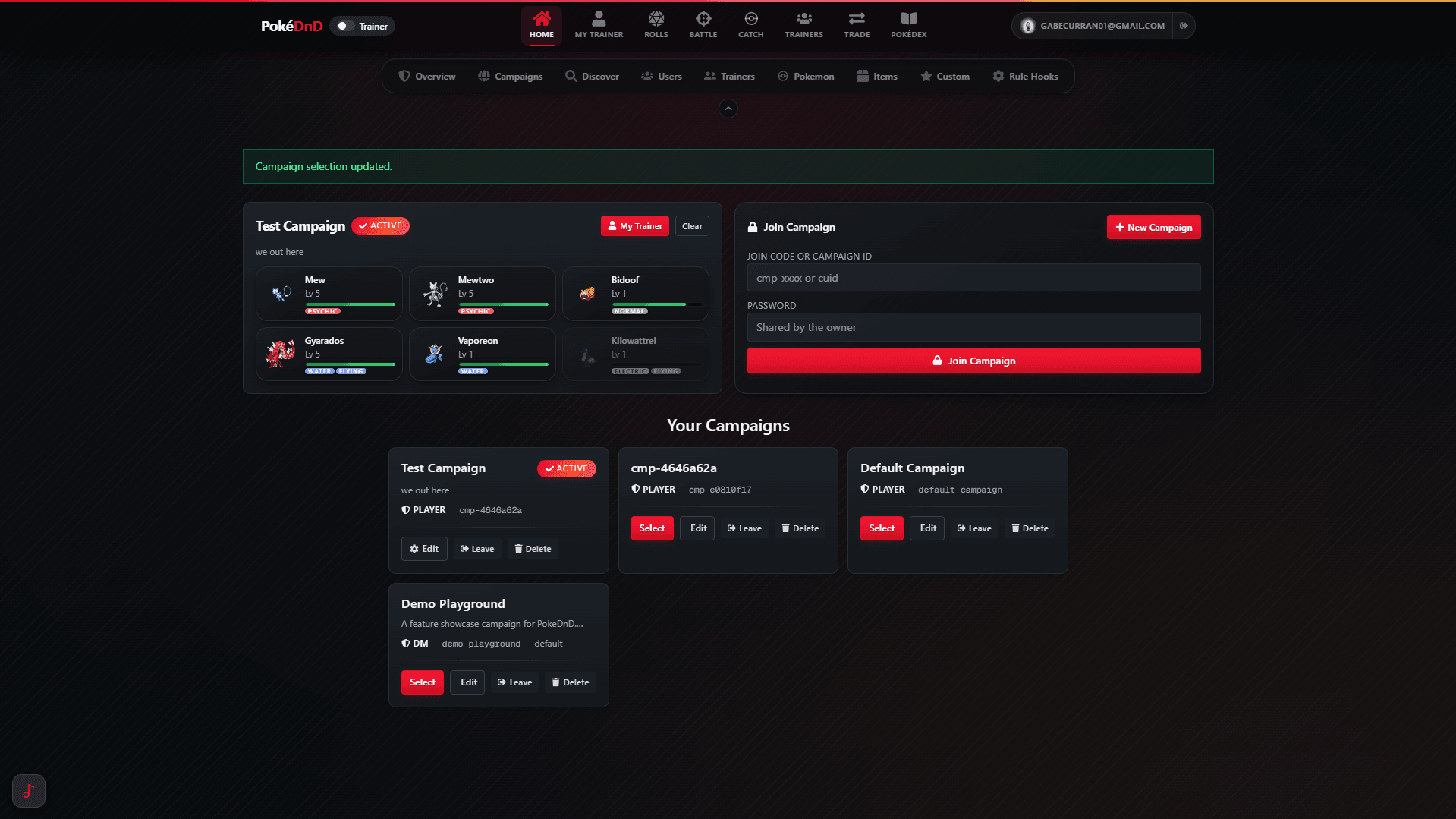Click the join code input field
Viewport: 1456px width, 819px height.
(973, 278)
